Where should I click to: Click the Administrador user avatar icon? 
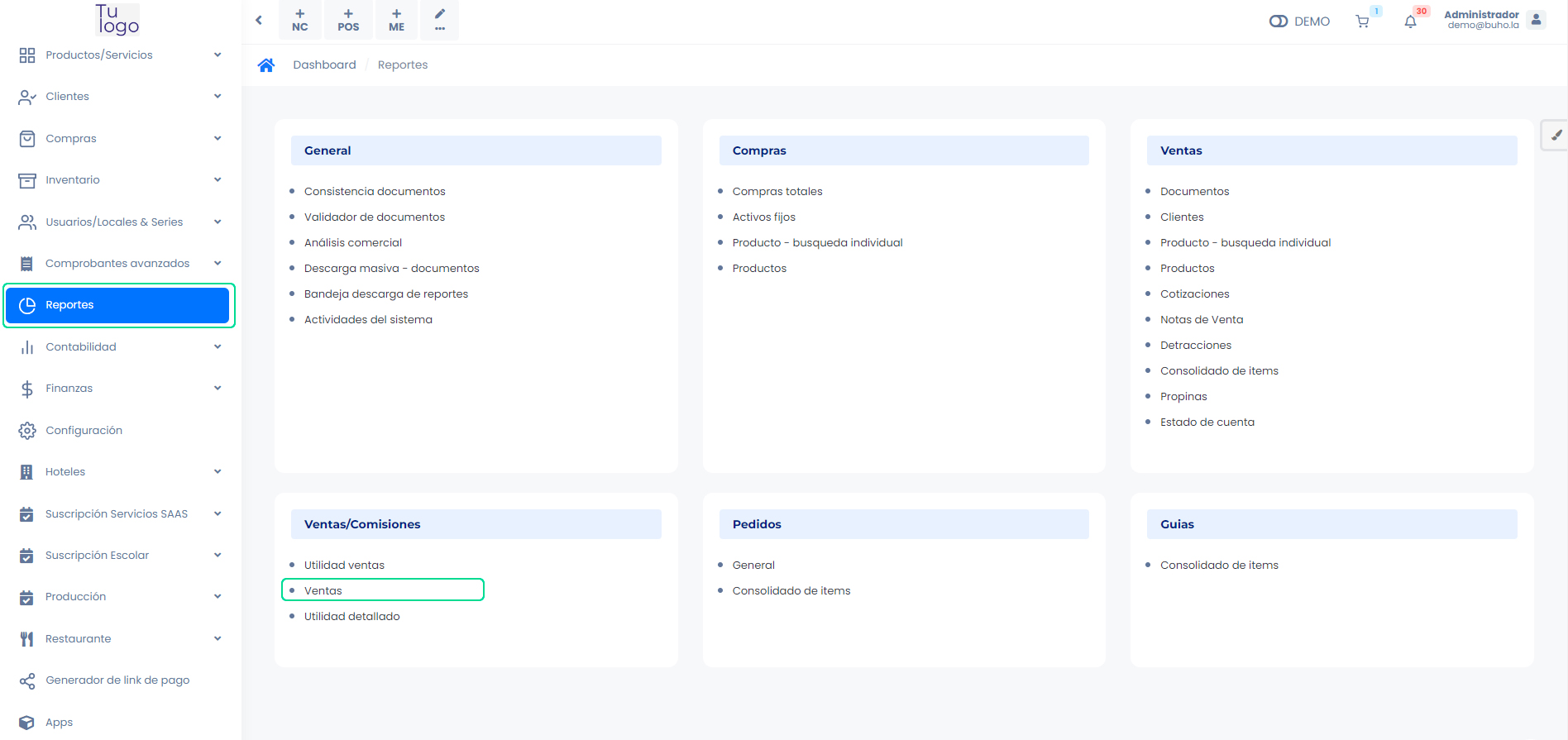[x=1536, y=20]
